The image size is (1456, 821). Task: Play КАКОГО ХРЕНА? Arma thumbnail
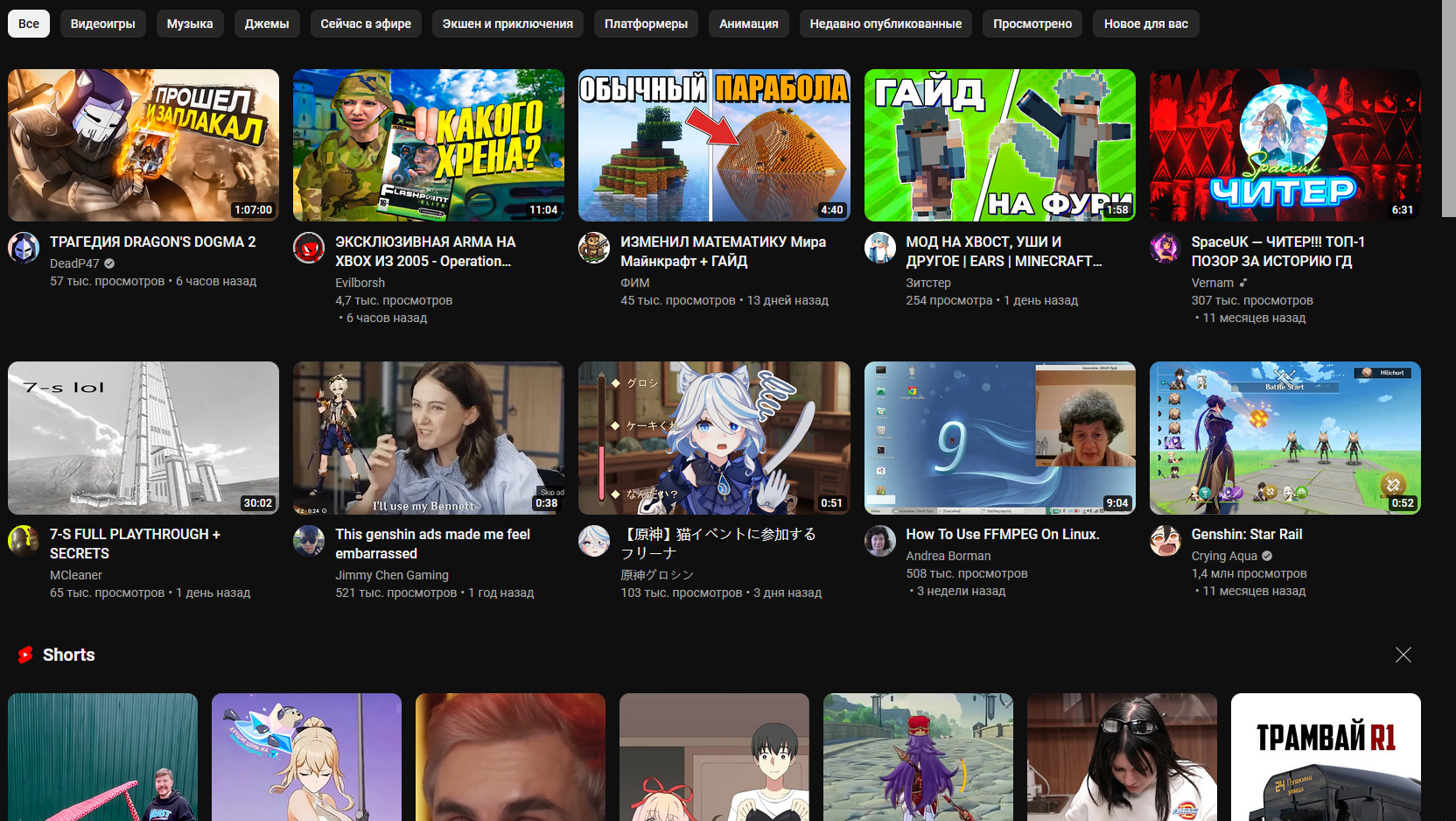[429, 145]
